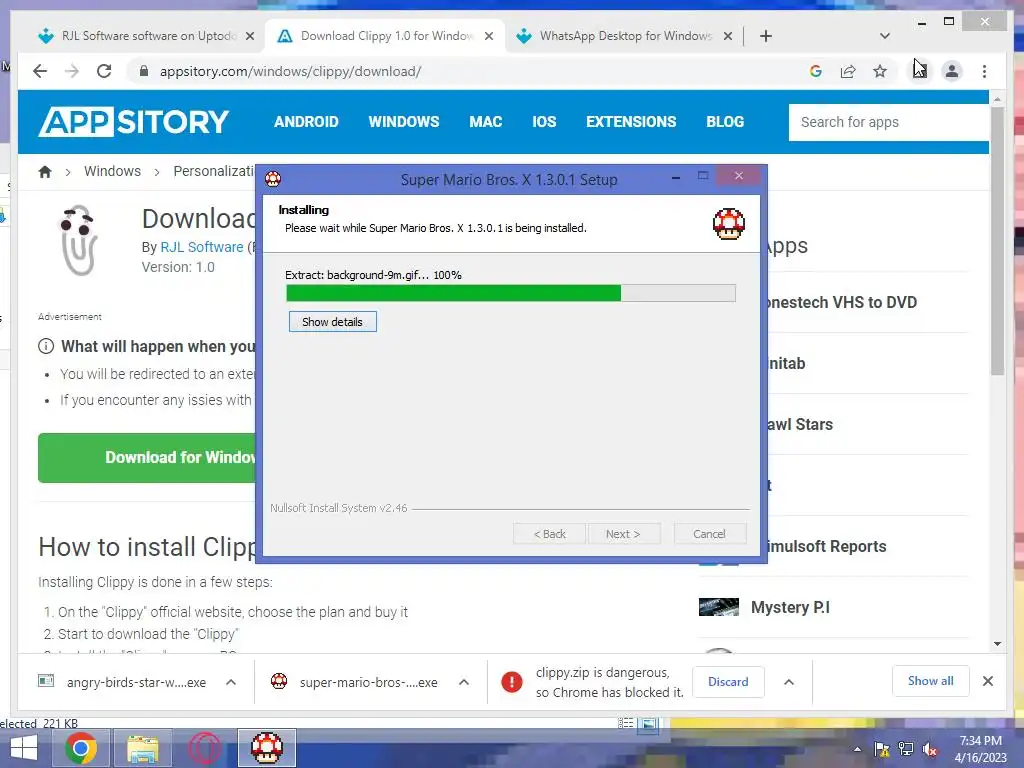Open the Stimulsoft Reports link
Image resolution: width=1024 pixels, height=768 pixels.
point(827,547)
